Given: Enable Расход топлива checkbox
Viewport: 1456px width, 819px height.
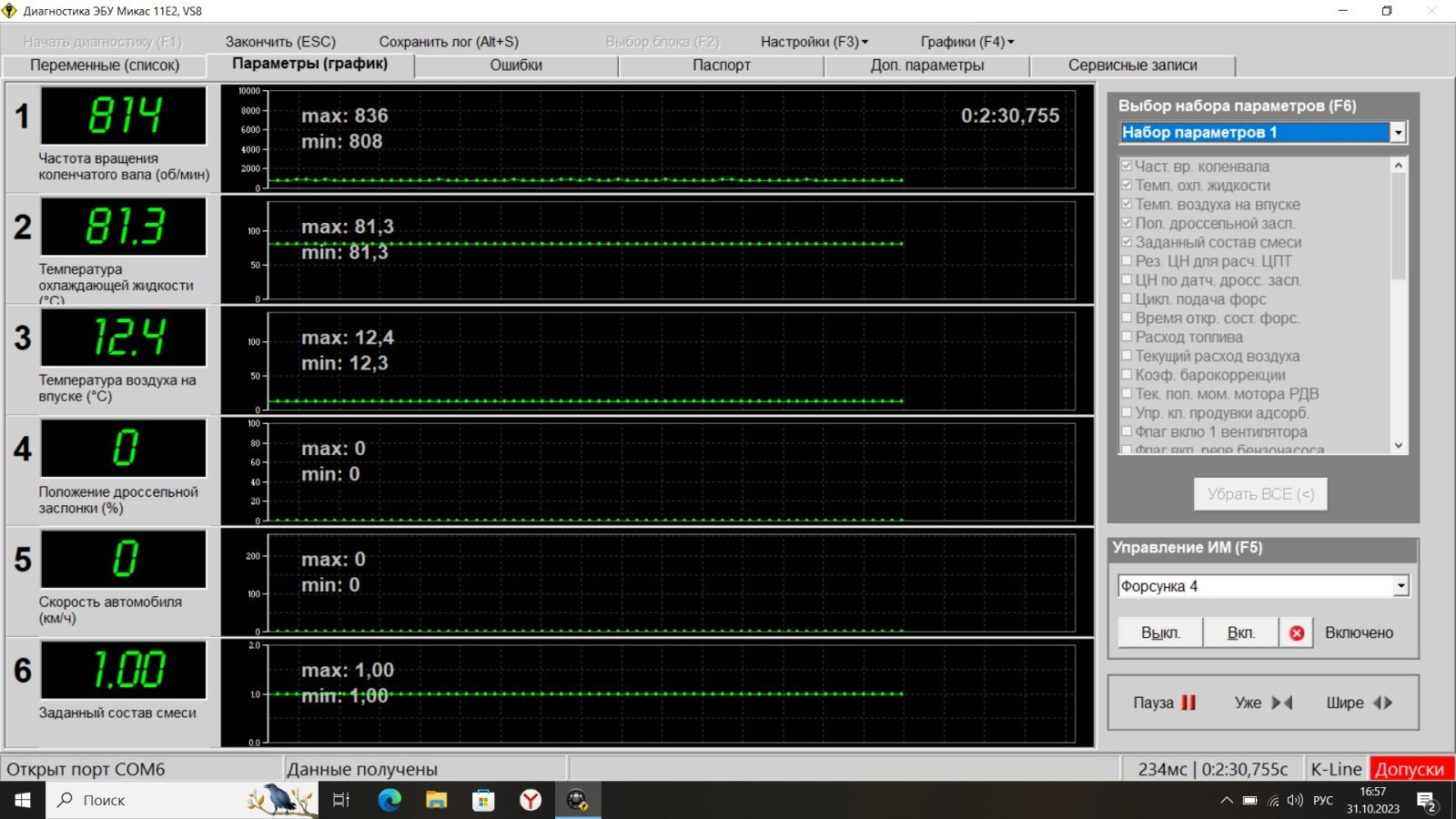Looking at the screenshot, I should pos(1127,337).
